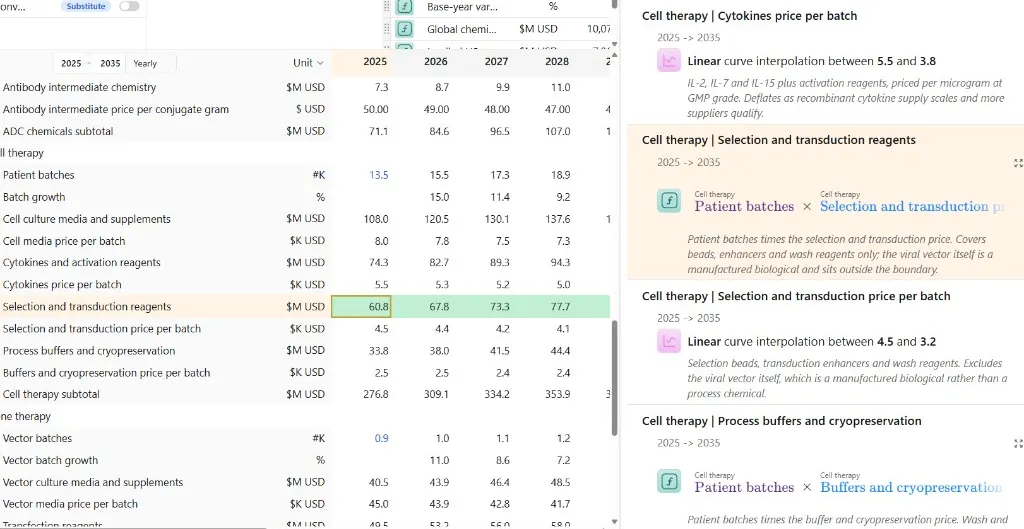
Task: Select Antibody intermediate chemistry row
Action: click(80, 87)
